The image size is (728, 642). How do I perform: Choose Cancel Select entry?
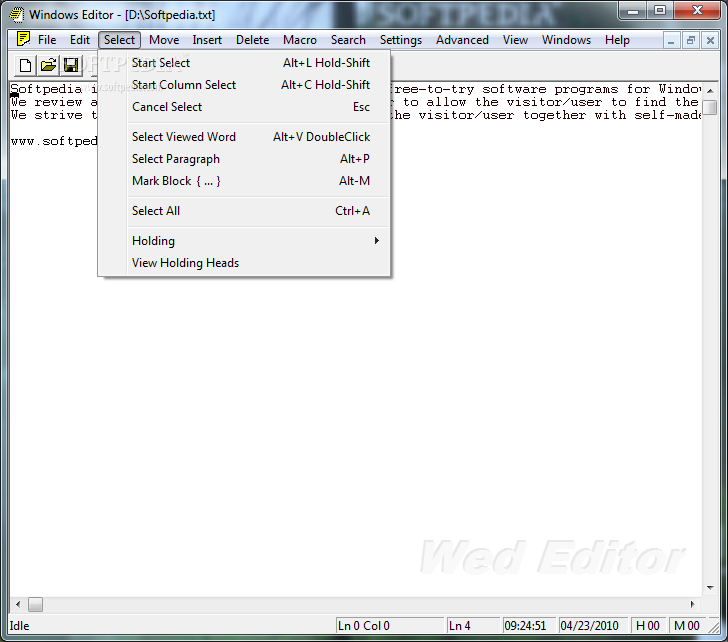[244, 107]
